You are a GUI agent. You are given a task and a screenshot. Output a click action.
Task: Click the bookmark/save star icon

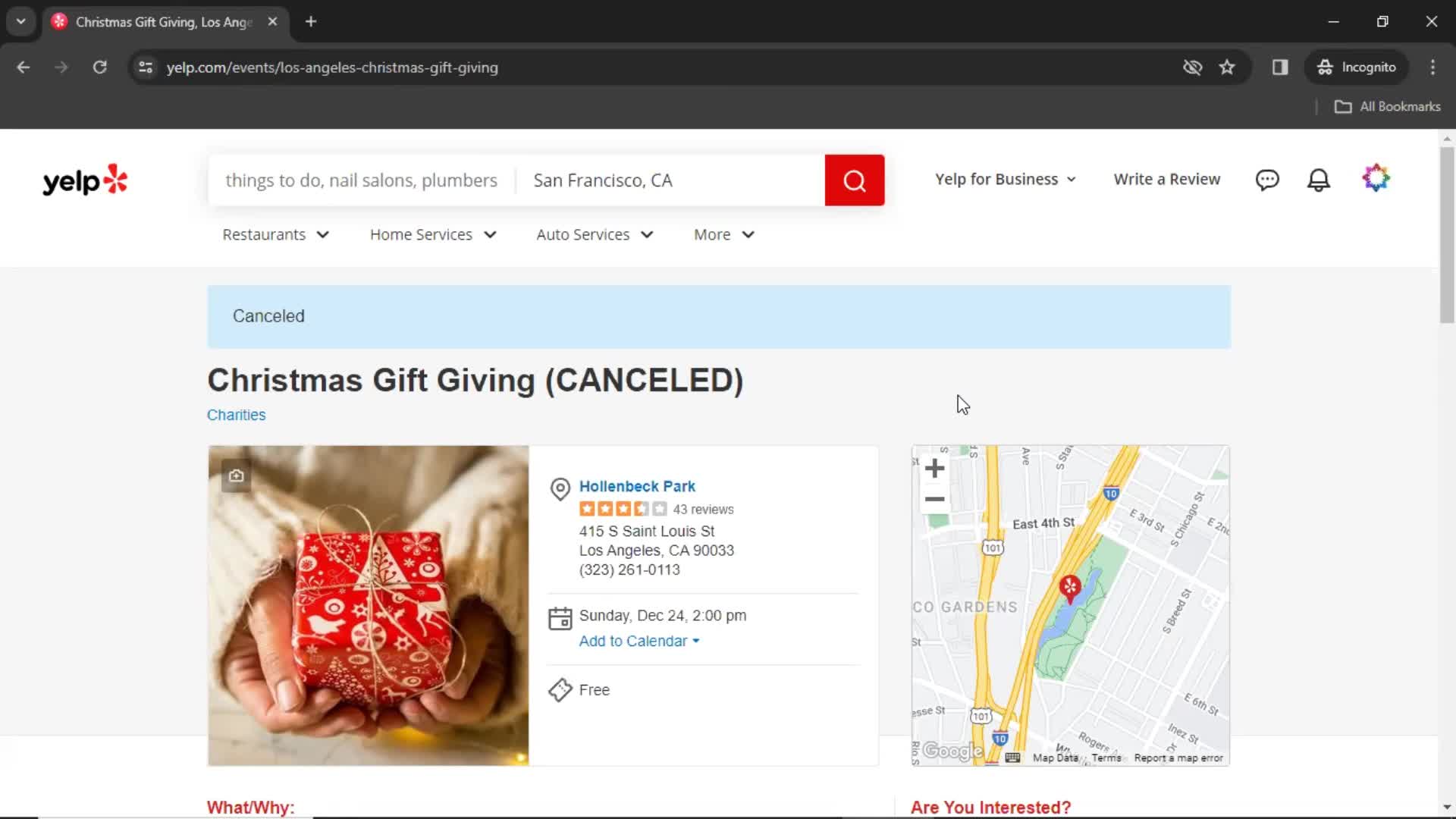(x=1227, y=67)
